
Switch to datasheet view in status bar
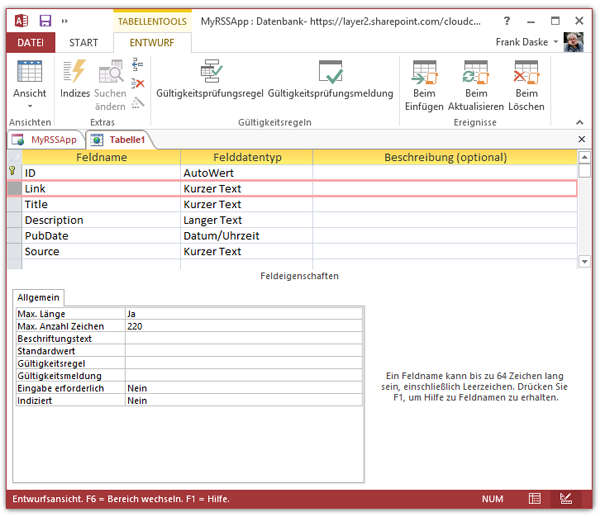535,498
